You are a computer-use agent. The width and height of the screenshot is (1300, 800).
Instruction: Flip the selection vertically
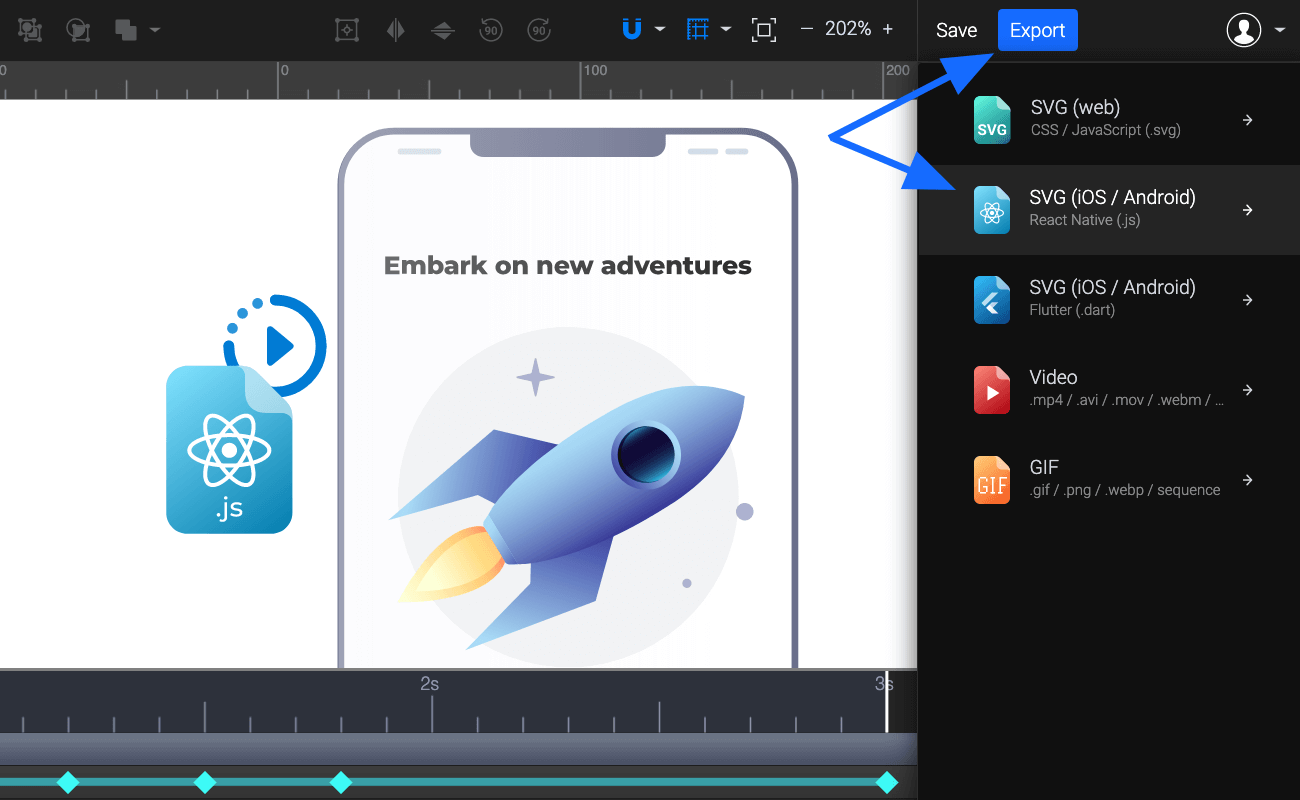tap(442, 30)
